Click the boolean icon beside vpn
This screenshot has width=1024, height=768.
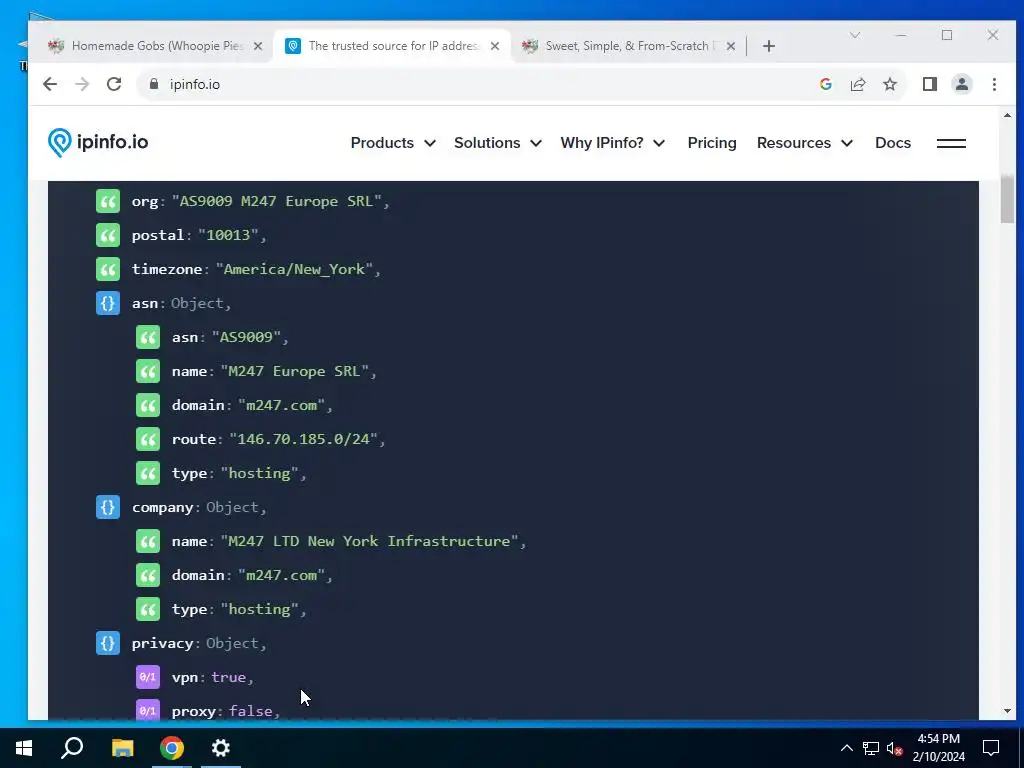pyautogui.click(x=148, y=677)
